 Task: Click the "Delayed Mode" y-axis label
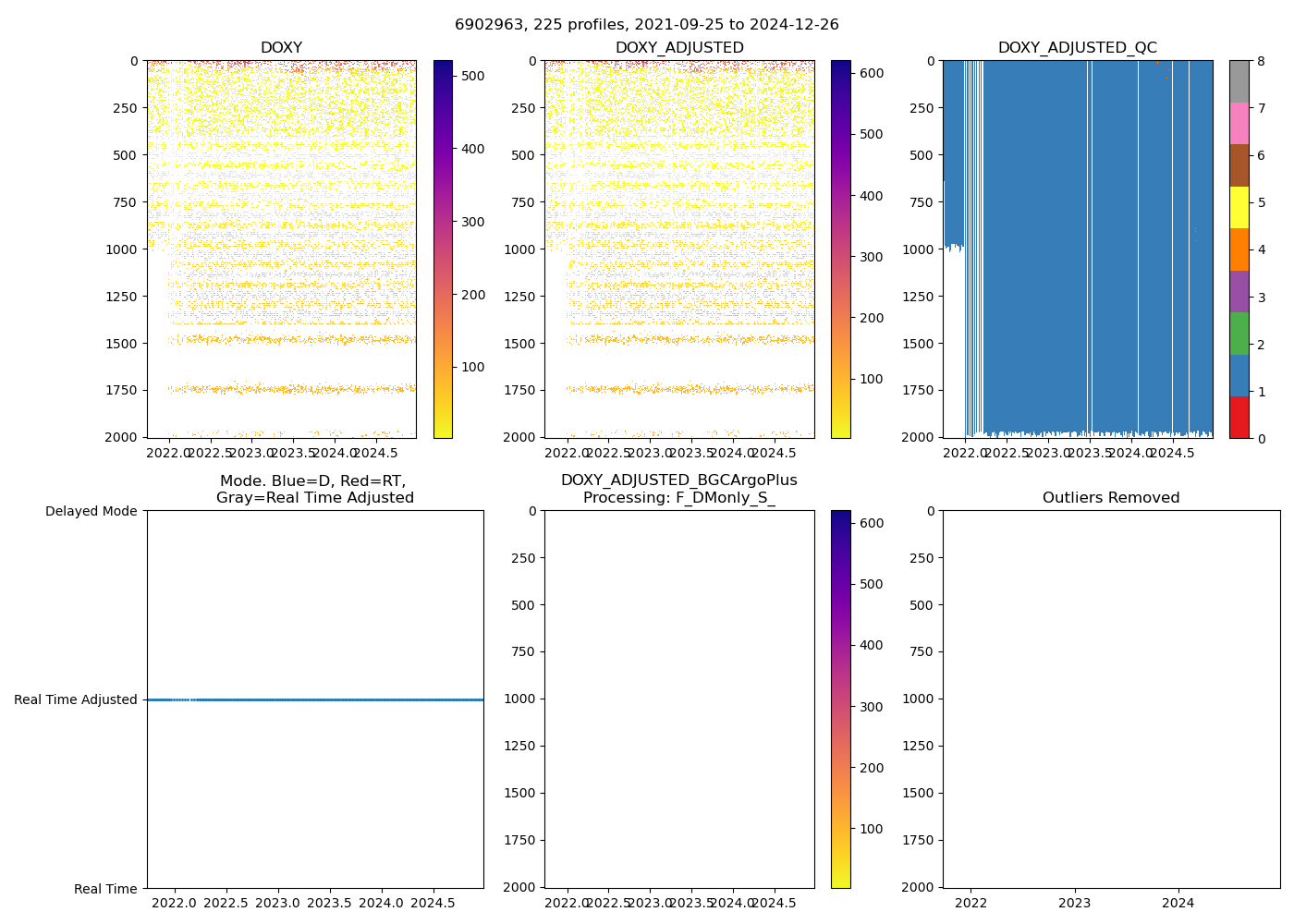tap(91, 511)
